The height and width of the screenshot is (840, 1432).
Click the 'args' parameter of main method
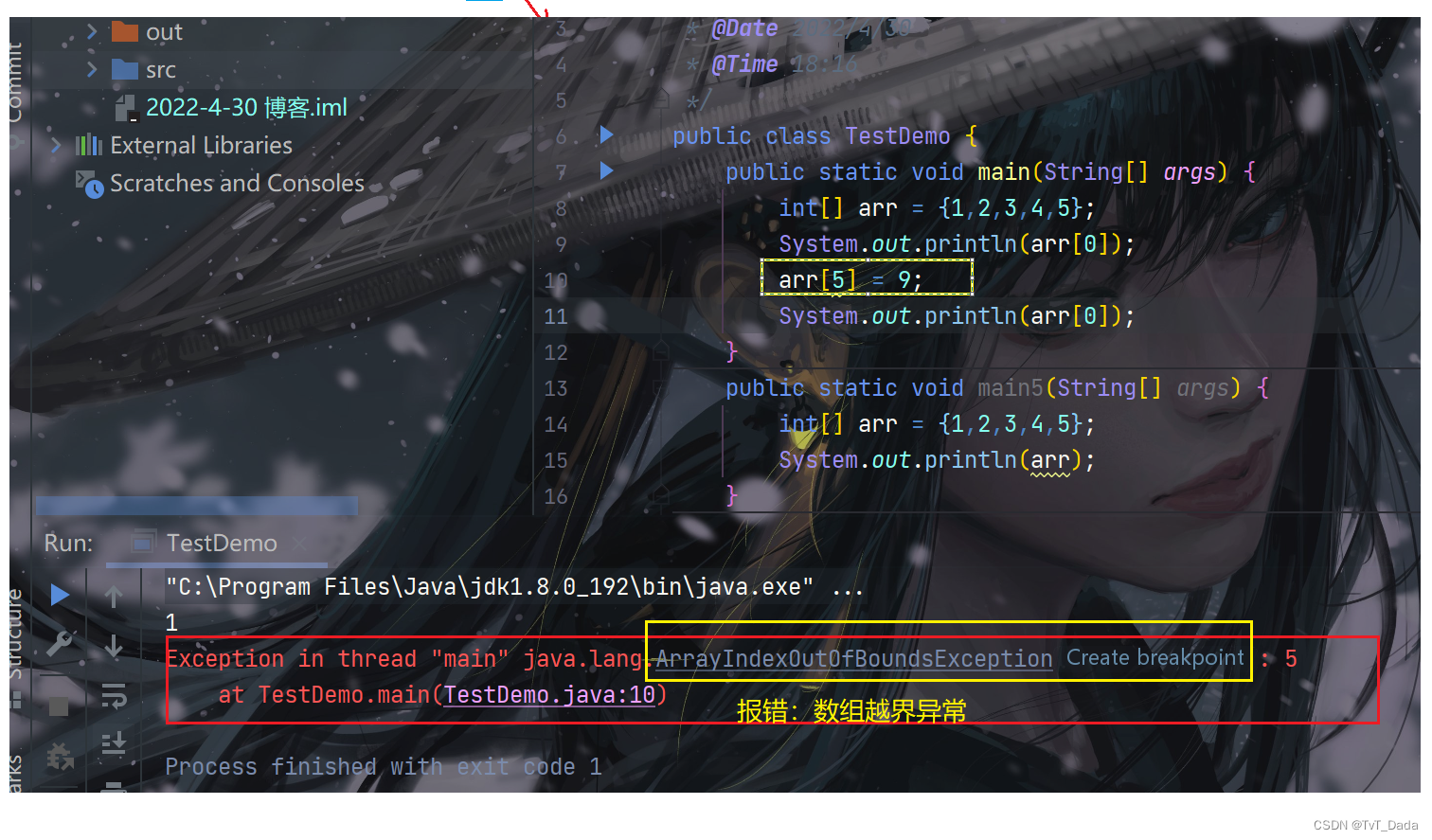point(1190,172)
